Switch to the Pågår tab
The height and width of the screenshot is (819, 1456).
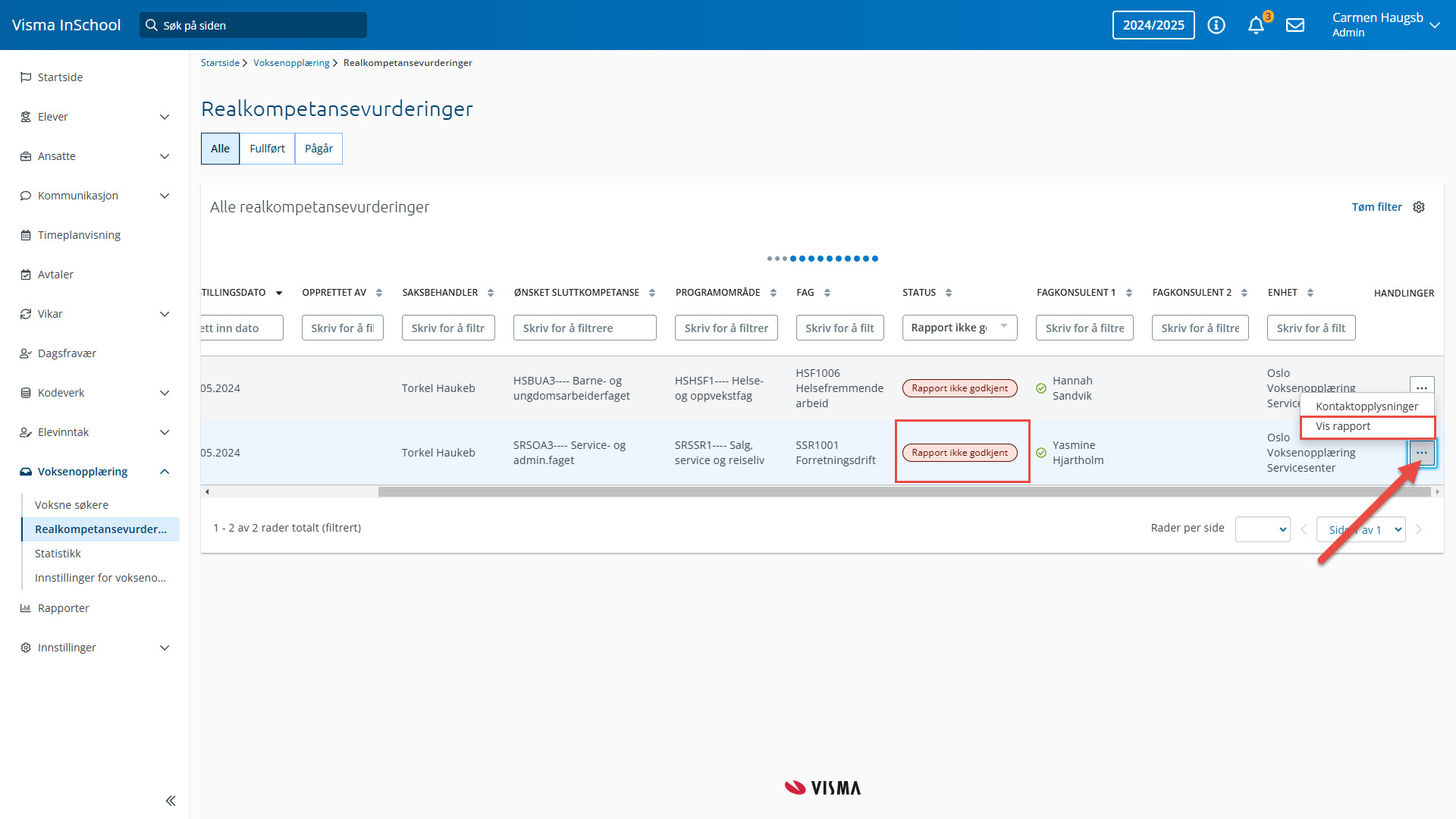[318, 149]
